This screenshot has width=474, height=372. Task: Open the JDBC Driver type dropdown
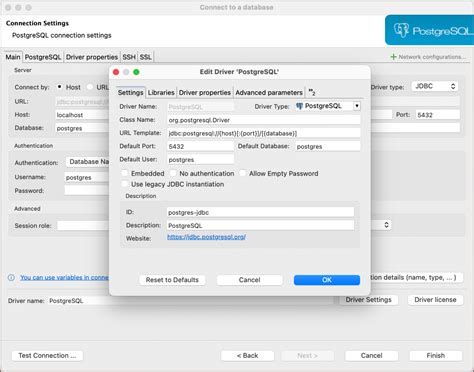tap(435, 86)
